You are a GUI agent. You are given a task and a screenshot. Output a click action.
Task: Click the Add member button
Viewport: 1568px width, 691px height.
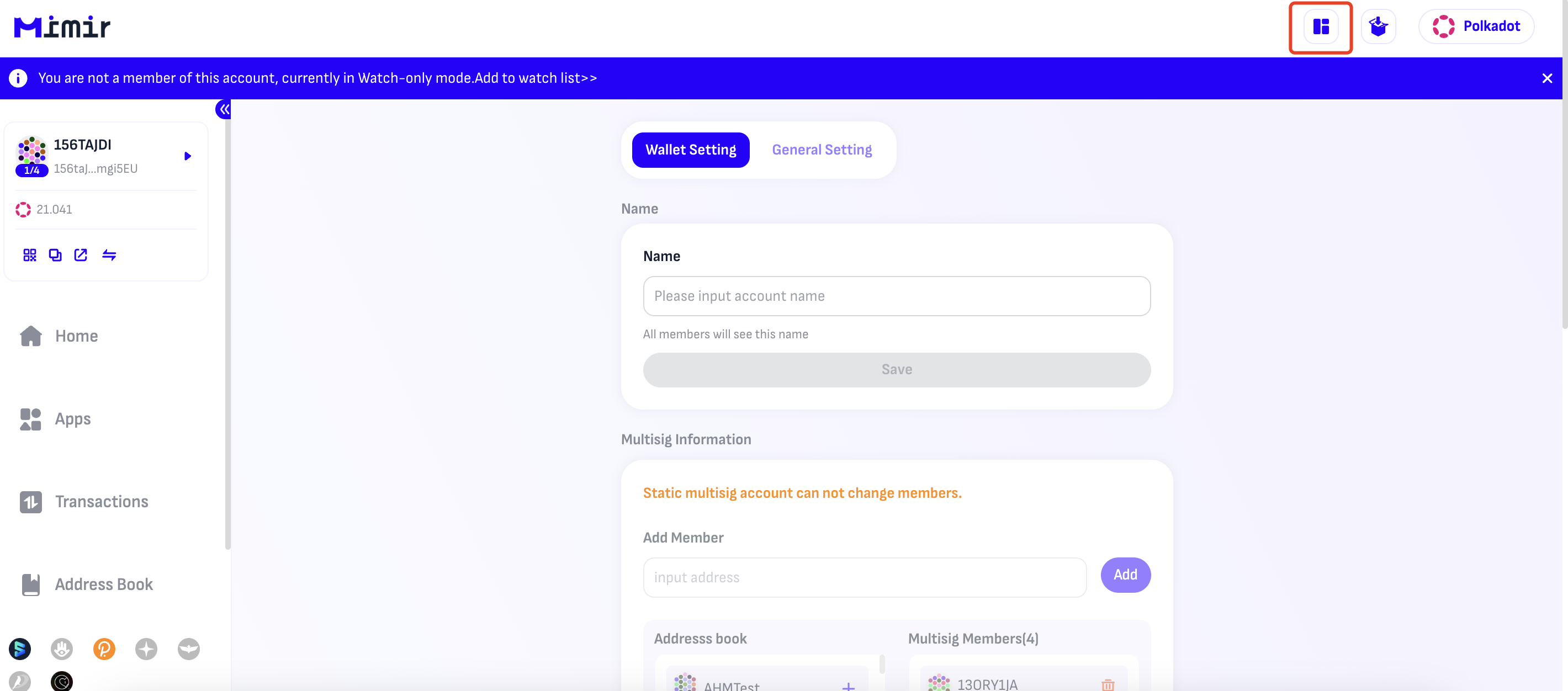(1125, 575)
